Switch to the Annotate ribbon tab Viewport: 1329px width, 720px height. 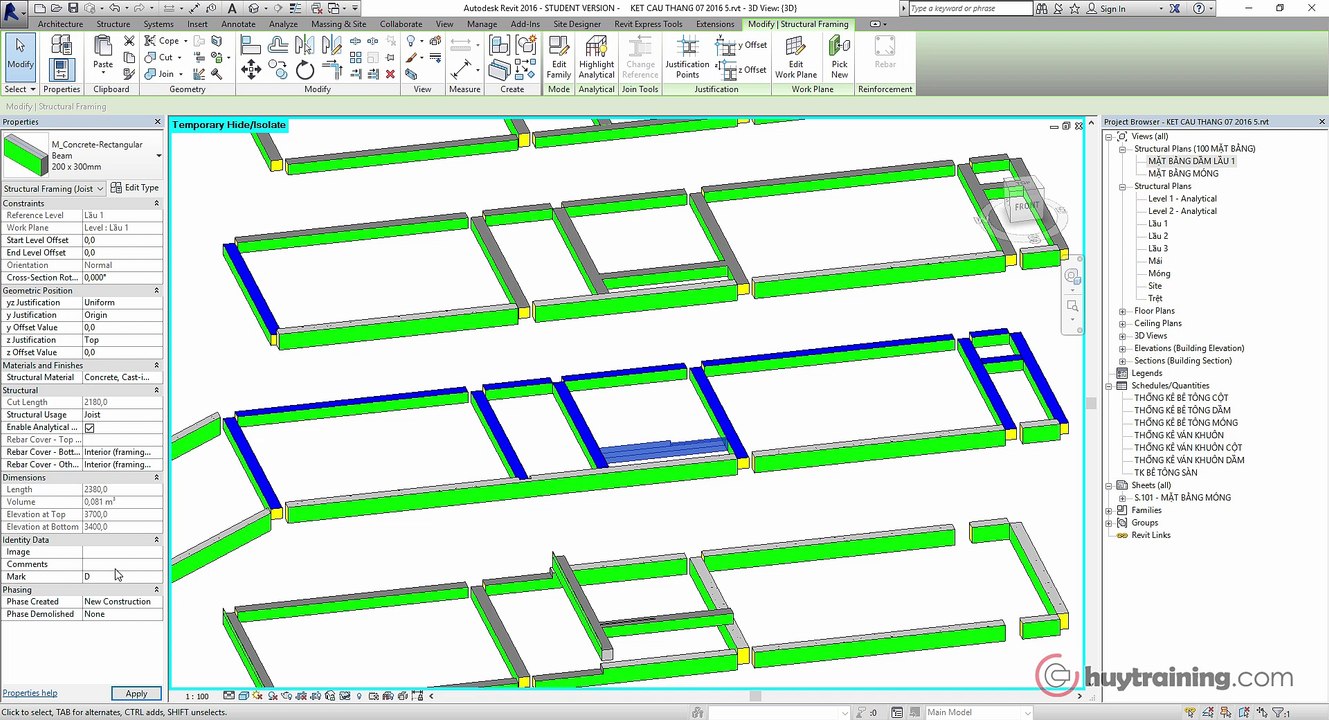(238, 24)
